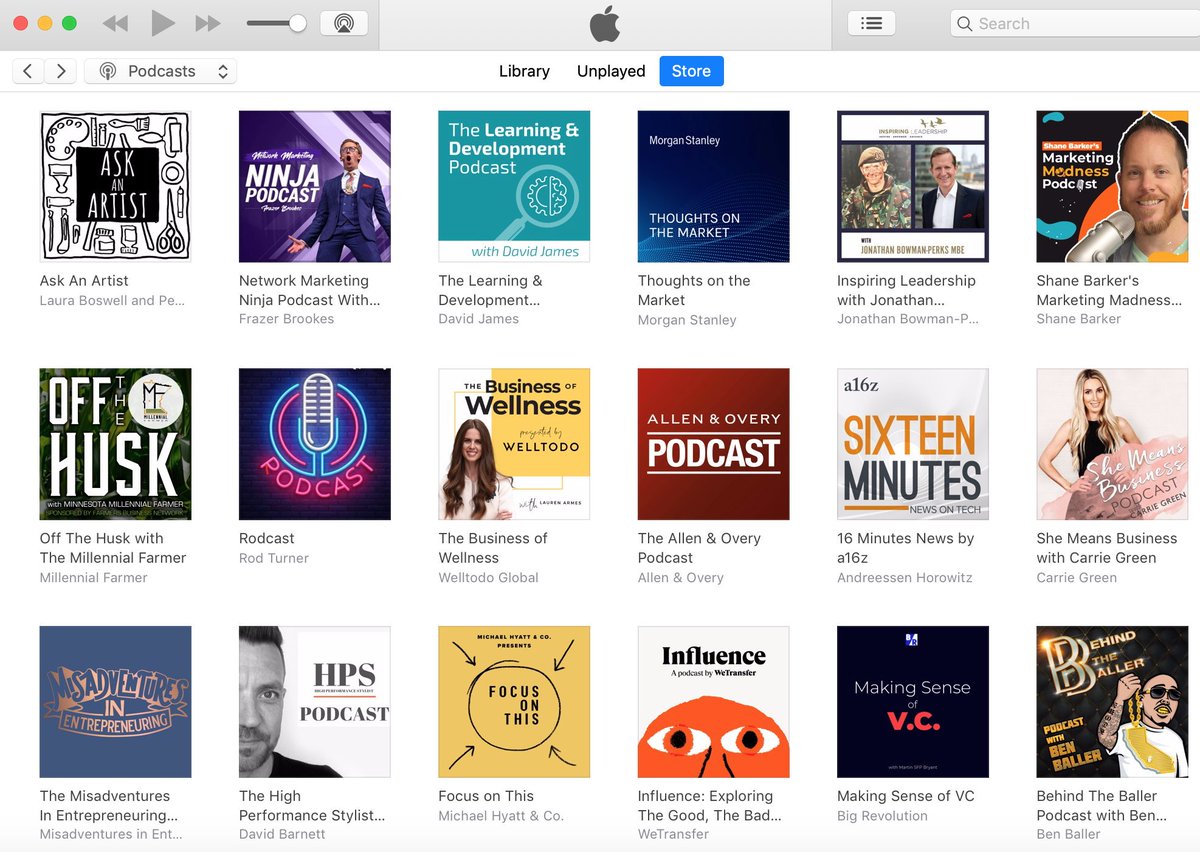Open Rodcast neon microphone artwork
Screen dimensions: 1200x852
coord(315,444)
